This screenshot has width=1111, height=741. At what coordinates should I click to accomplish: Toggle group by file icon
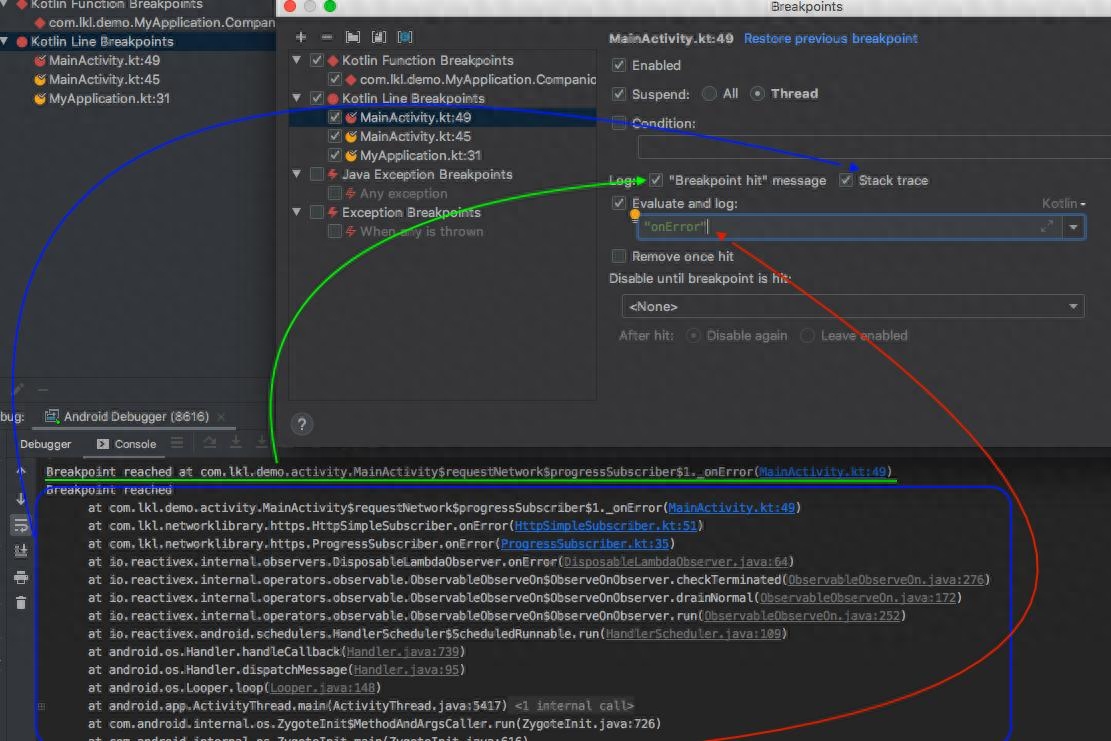pyautogui.click(x=379, y=37)
